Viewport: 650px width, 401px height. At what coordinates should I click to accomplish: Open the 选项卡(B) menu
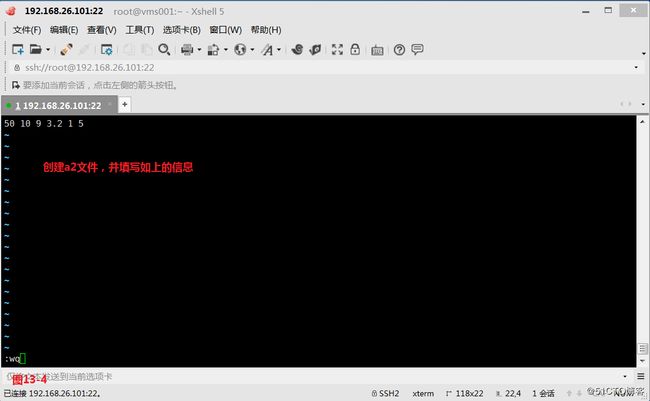[x=182, y=30]
